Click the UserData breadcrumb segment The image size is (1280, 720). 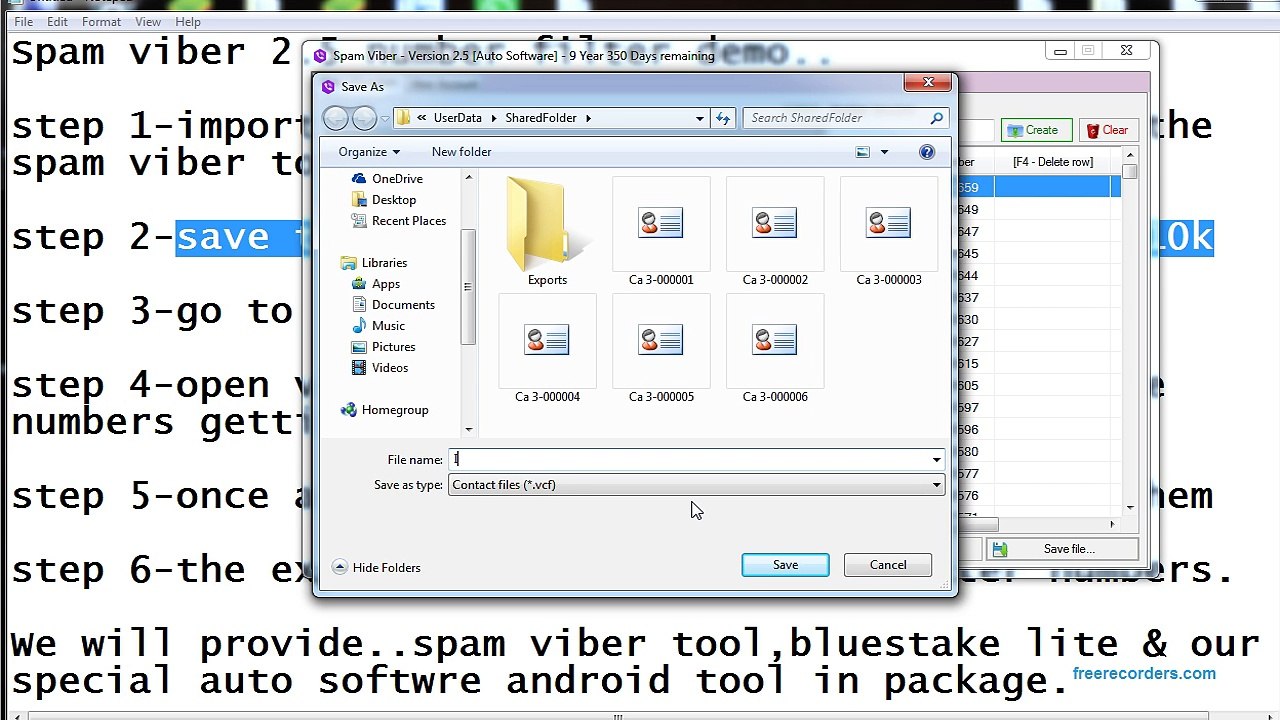457,118
